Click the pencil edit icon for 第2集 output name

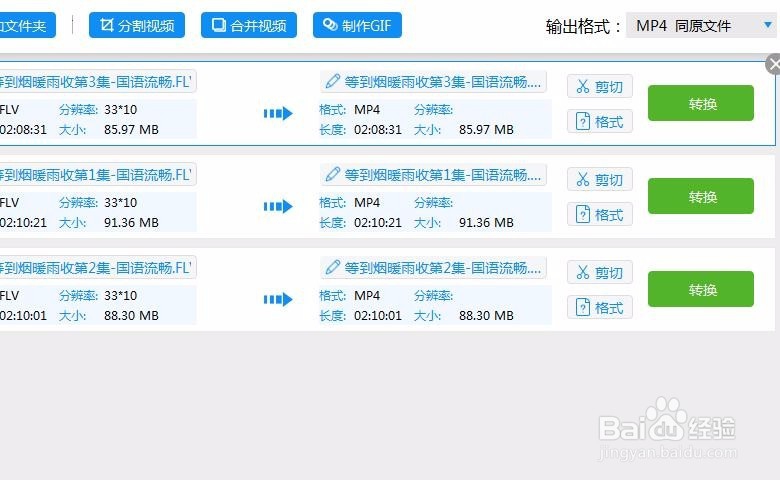[332, 267]
